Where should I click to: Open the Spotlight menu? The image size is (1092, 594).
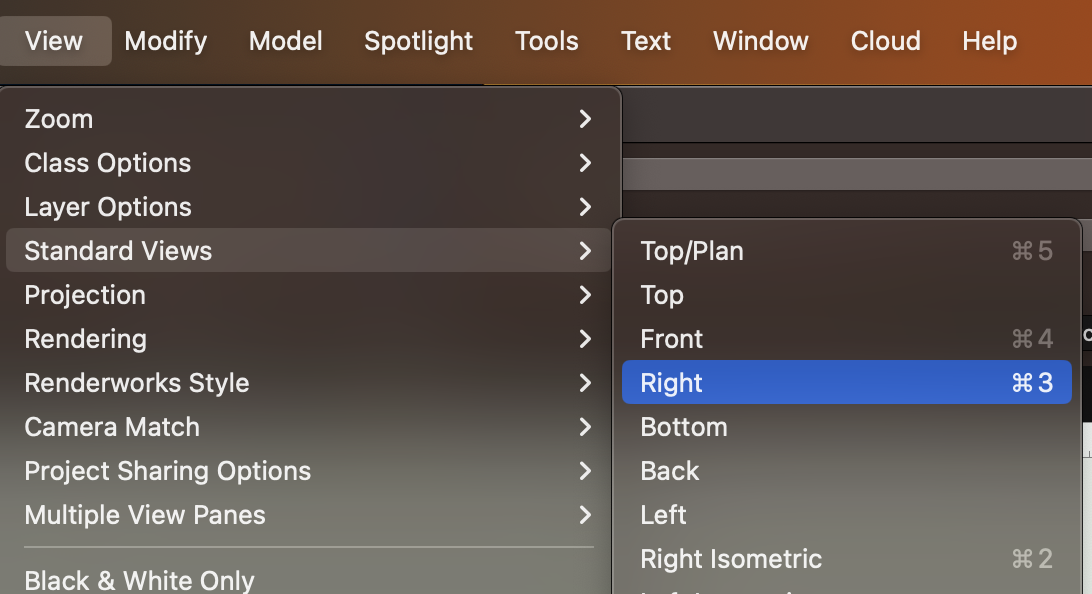(418, 41)
